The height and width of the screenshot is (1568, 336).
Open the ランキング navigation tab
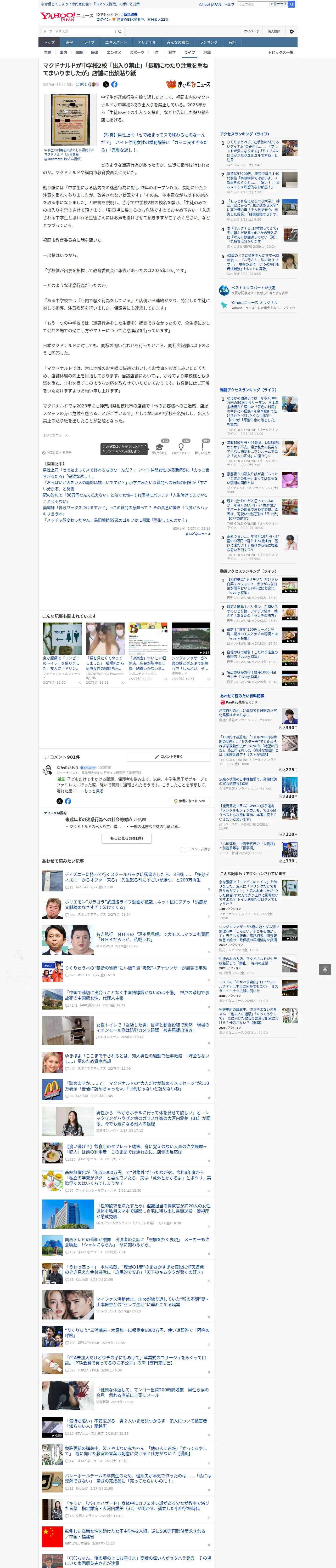point(209,43)
